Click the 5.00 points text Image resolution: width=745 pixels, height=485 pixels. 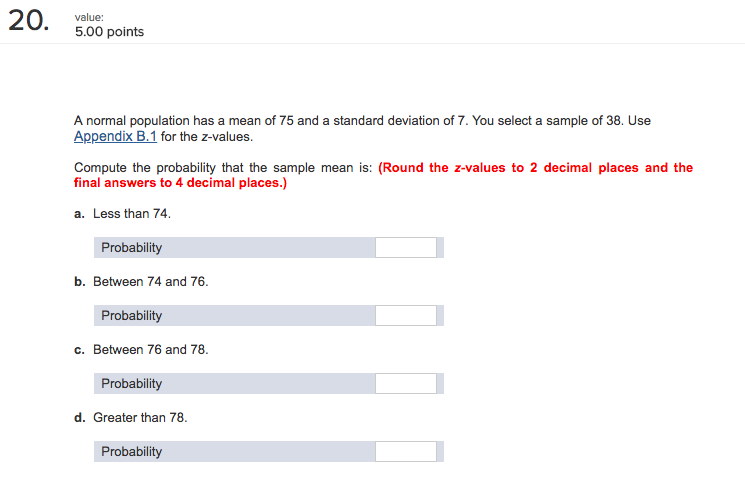point(109,32)
